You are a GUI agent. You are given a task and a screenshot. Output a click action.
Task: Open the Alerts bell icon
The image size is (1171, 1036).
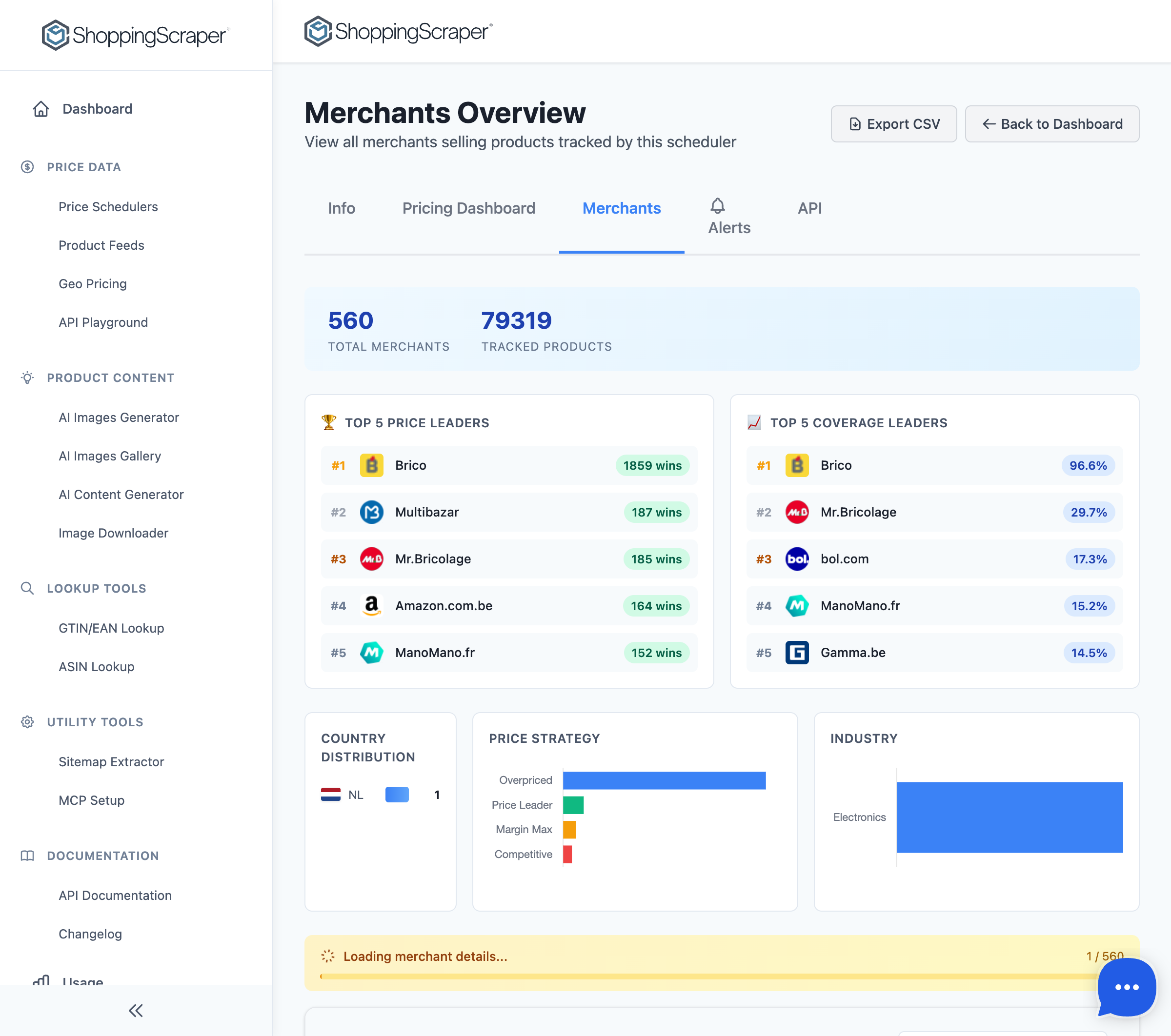tap(717, 207)
